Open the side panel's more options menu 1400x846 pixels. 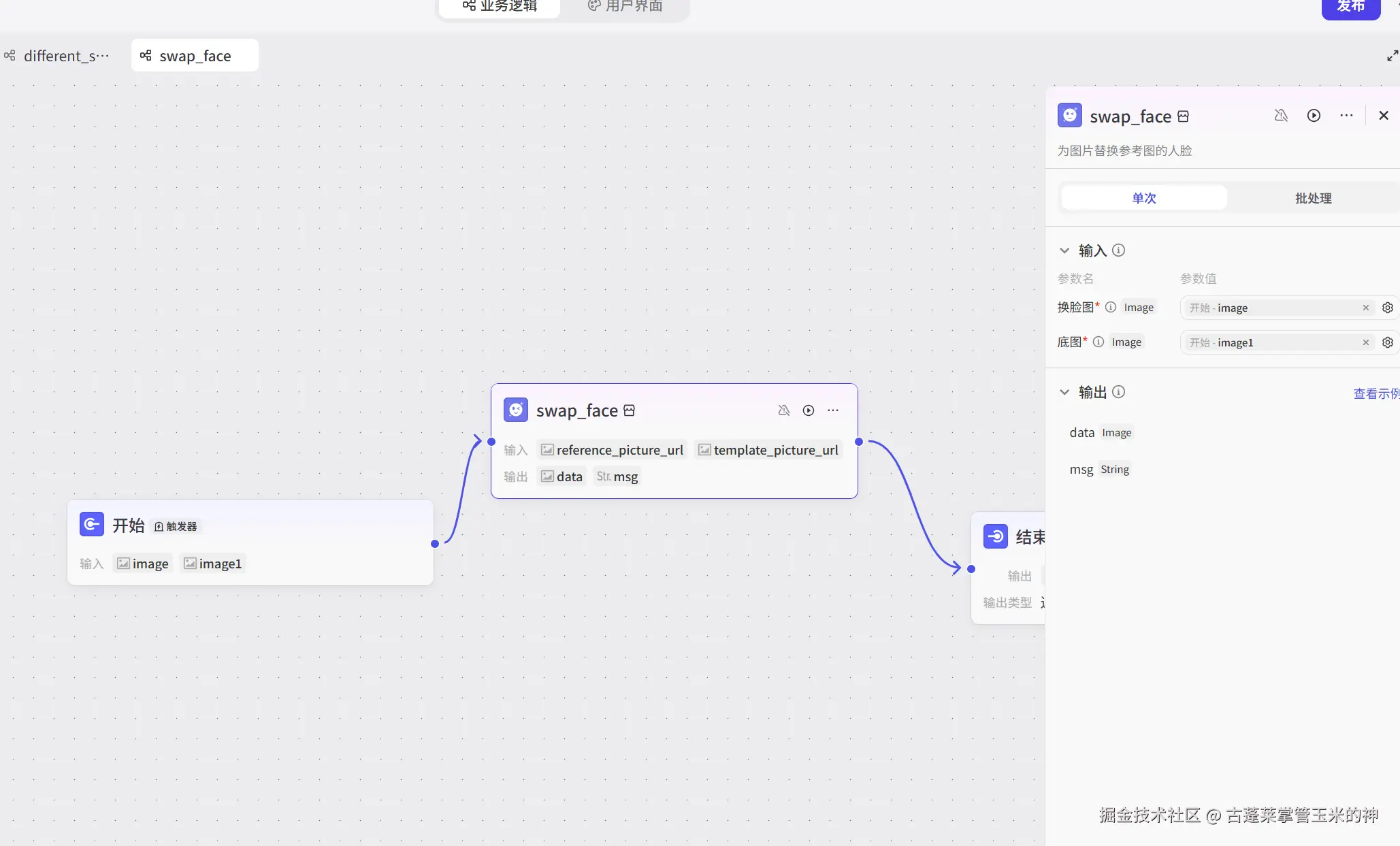click(1346, 116)
